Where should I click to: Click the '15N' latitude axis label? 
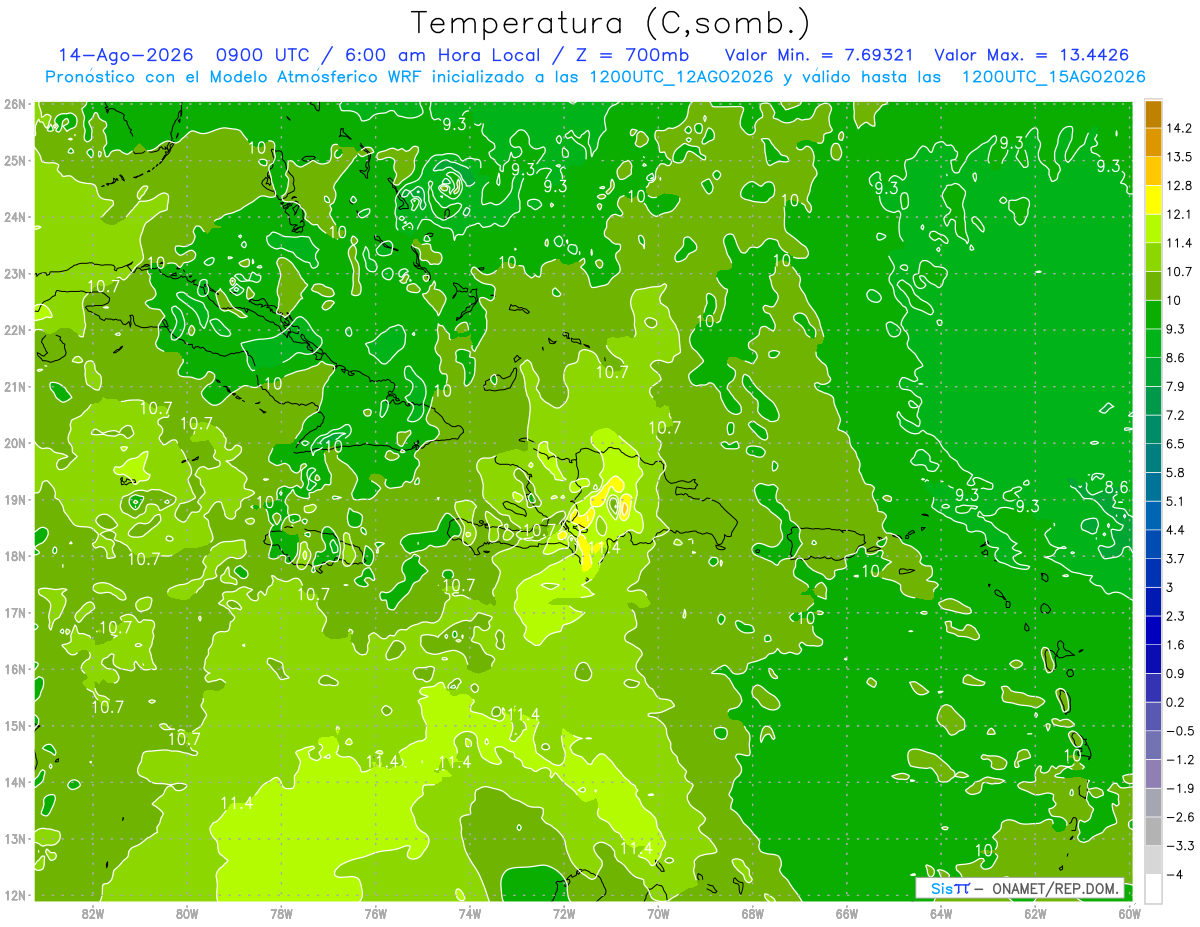pos(15,725)
